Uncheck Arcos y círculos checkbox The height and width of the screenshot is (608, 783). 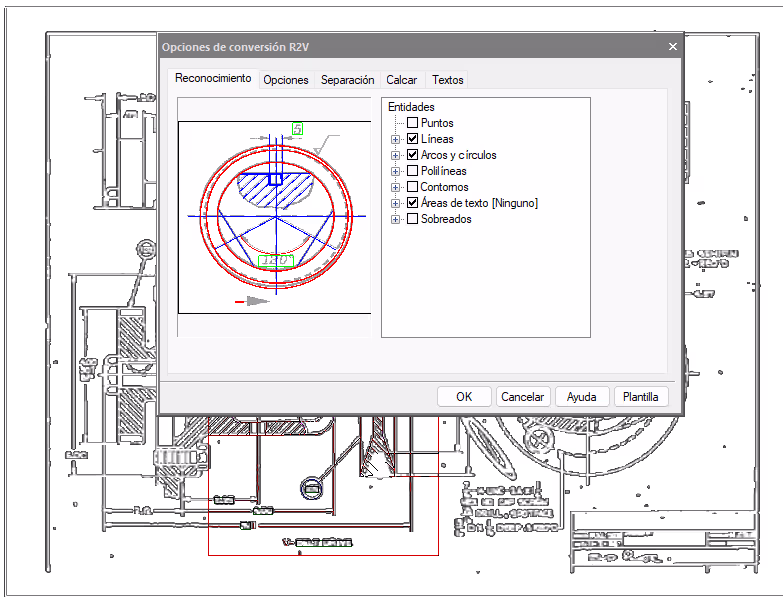click(412, 155)
